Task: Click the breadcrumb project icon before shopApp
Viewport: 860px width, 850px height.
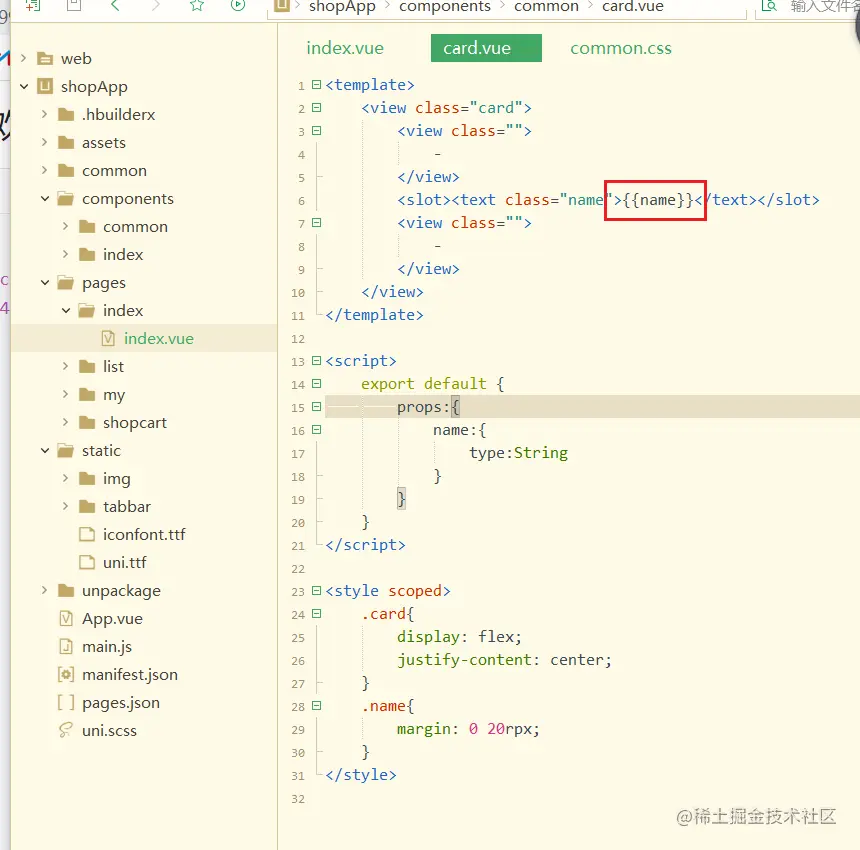Action: point(281,5)
